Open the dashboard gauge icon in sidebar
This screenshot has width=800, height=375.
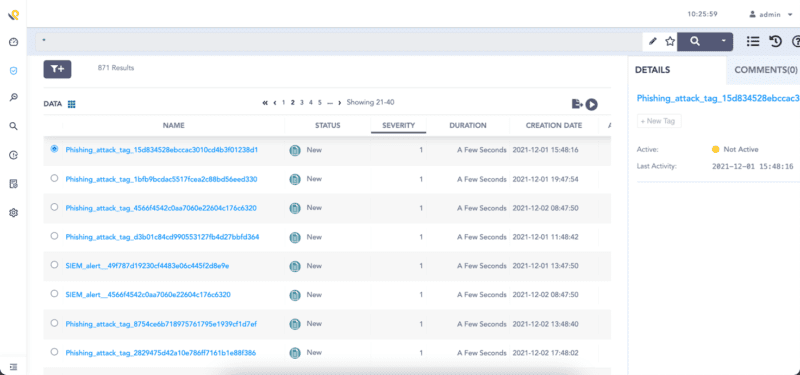click(14, 42)
